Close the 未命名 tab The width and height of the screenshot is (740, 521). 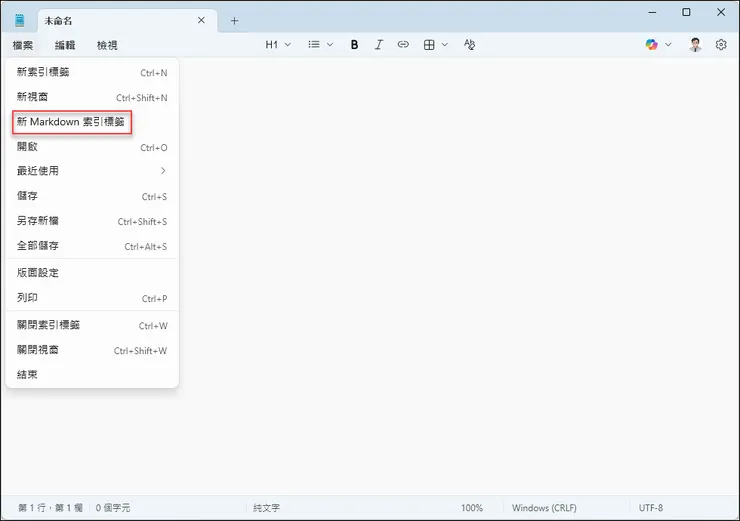point(201,20)
